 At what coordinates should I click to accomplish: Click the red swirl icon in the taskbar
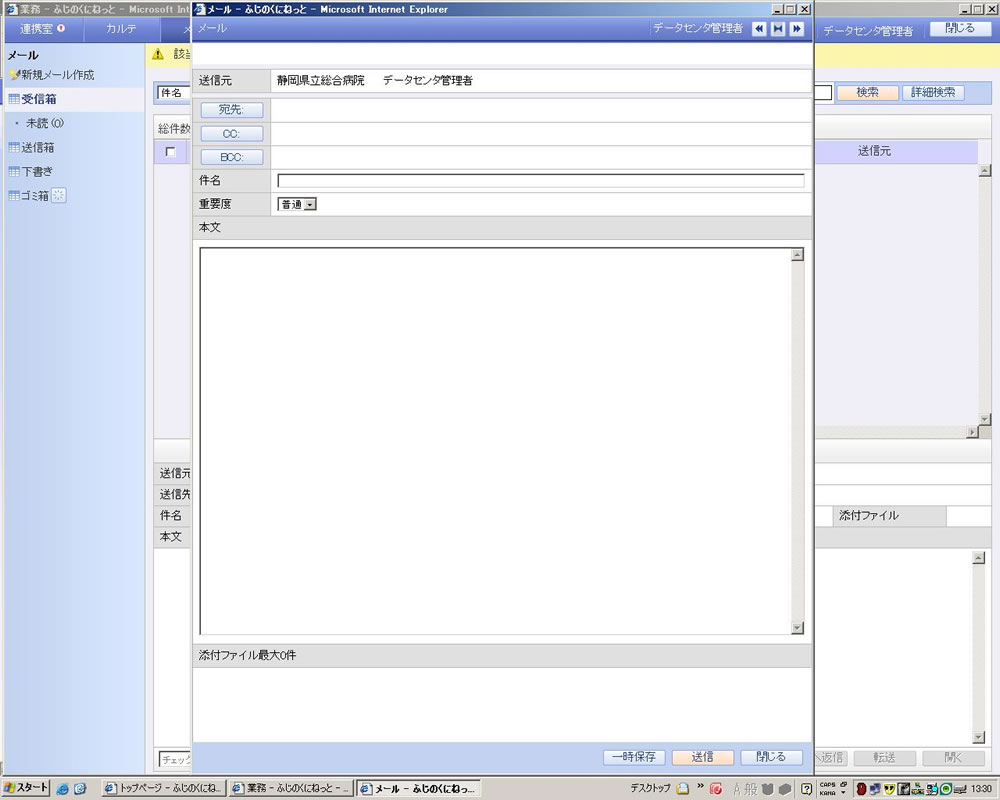[x=716, y=789]
